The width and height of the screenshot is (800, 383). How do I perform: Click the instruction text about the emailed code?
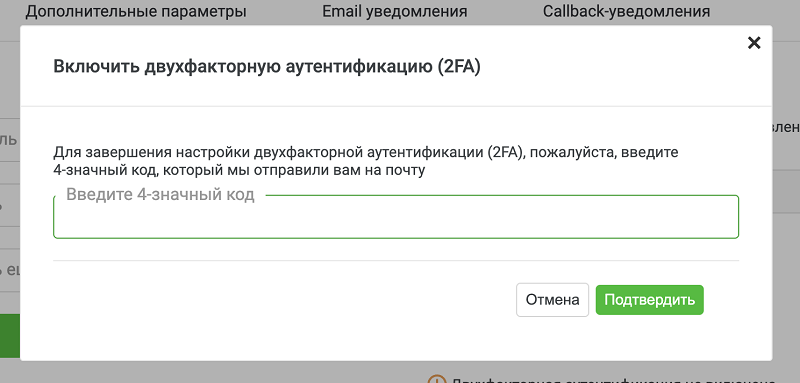pyautogui.click(x=366, y=162)
